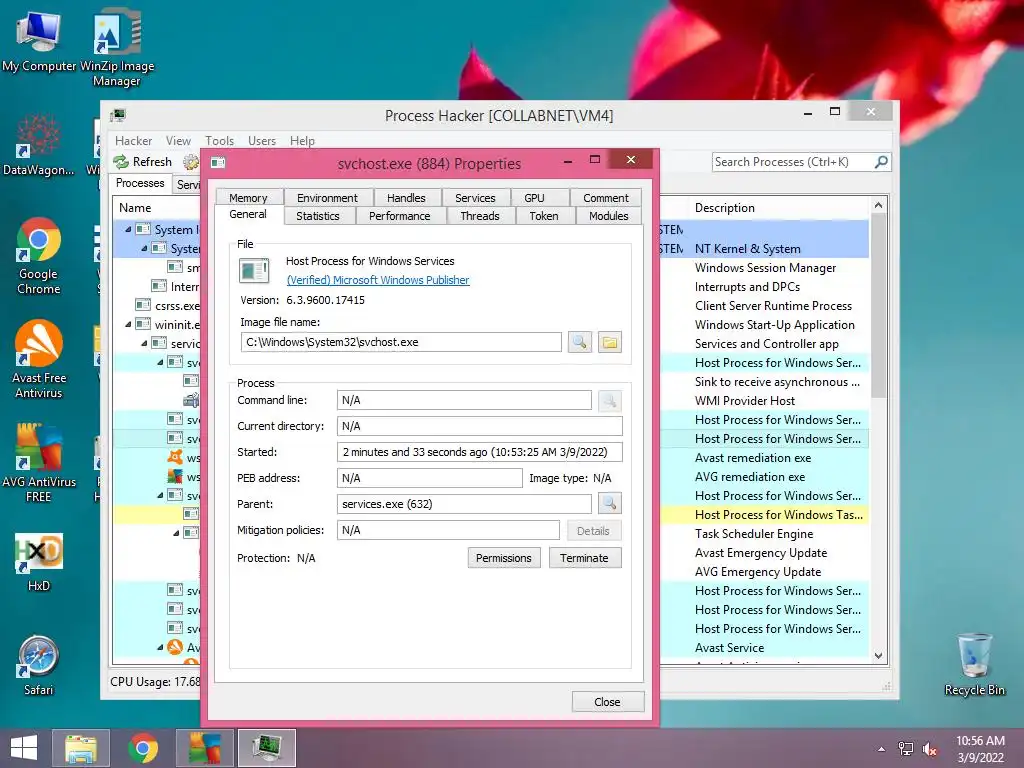
Task: Click the Search Processes input box
Action: (x=793, y=161)
